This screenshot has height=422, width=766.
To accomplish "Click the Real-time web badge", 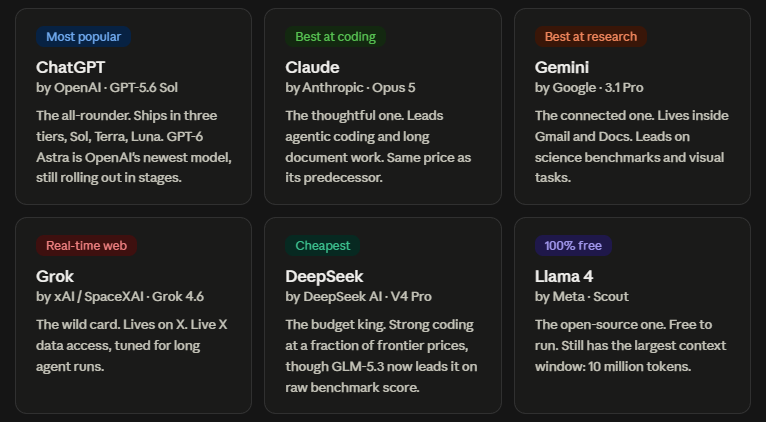I will [x=86, y=246].
